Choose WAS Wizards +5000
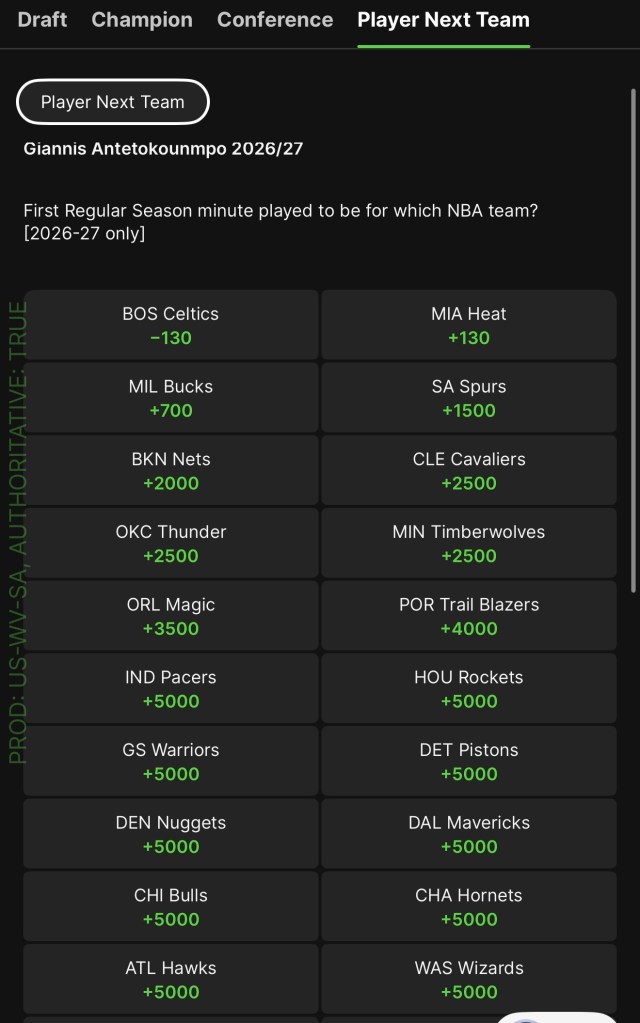Image resolution: width=640 pixels, height=1023 pixels. [468, 979]
